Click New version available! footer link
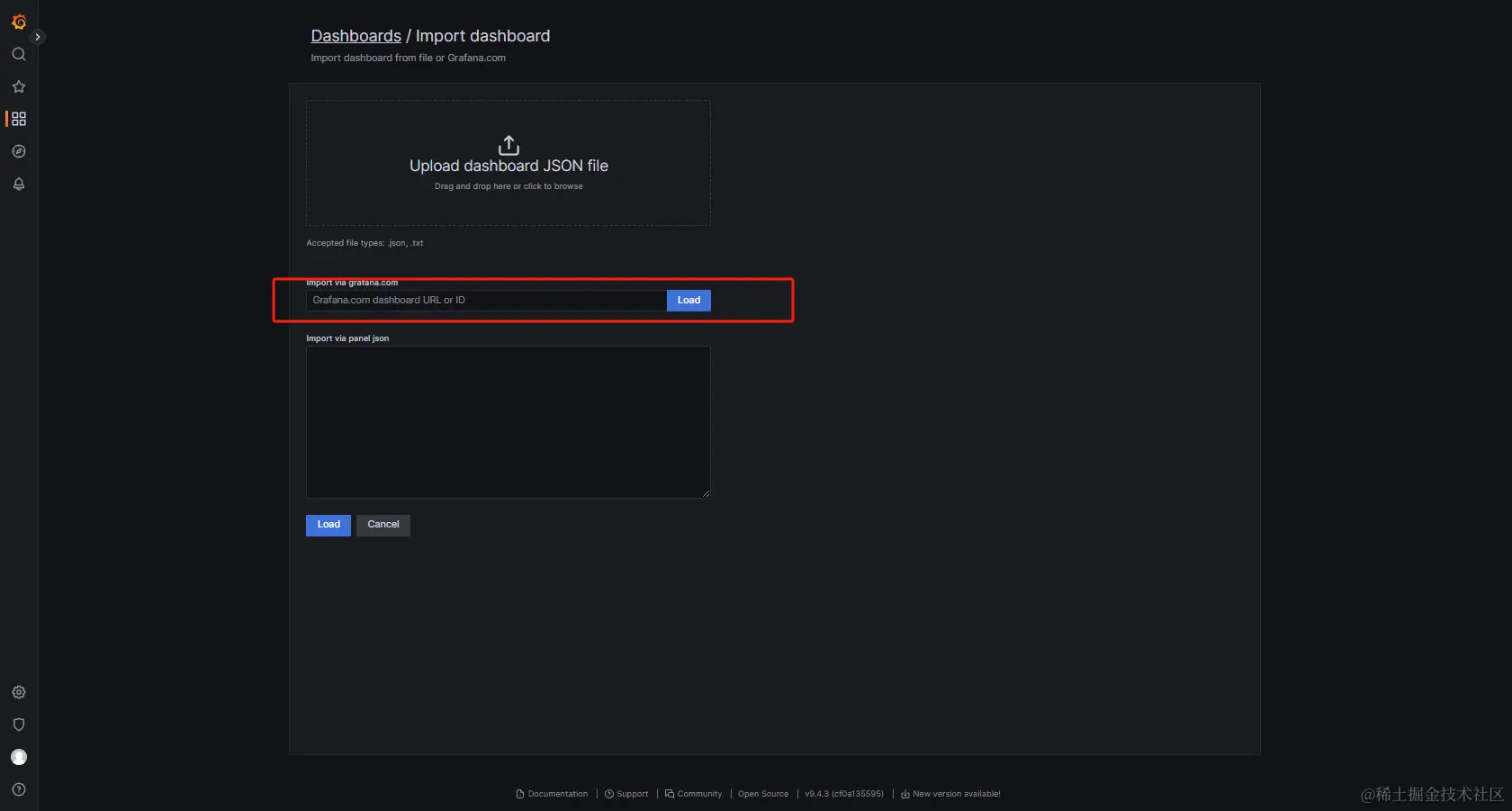This screenshot has width=1512, height=811. coord(950,794)
